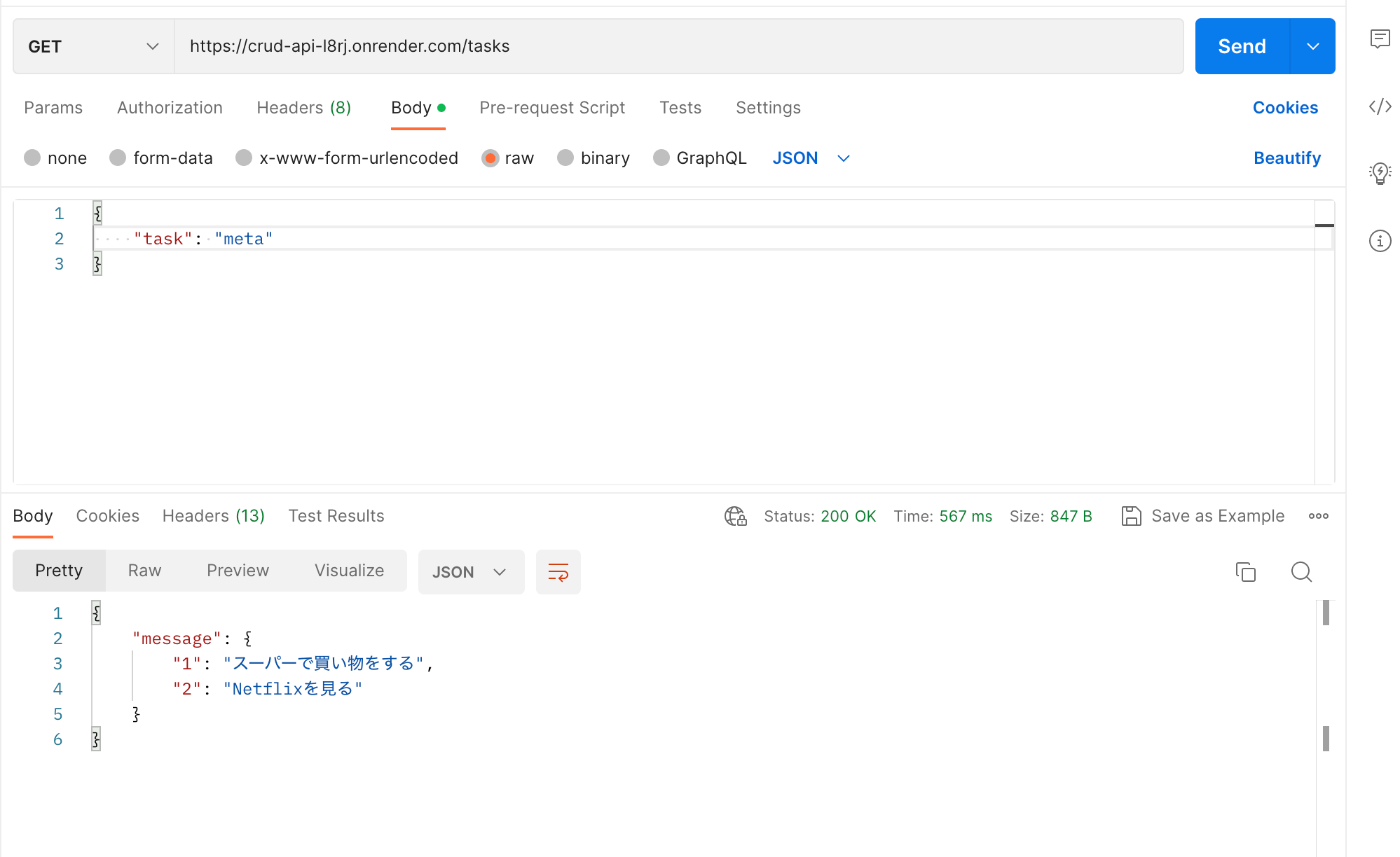Click the "スーパーで買い物をする" response value
The image size is (1400, 857).
tap(325, 664)
